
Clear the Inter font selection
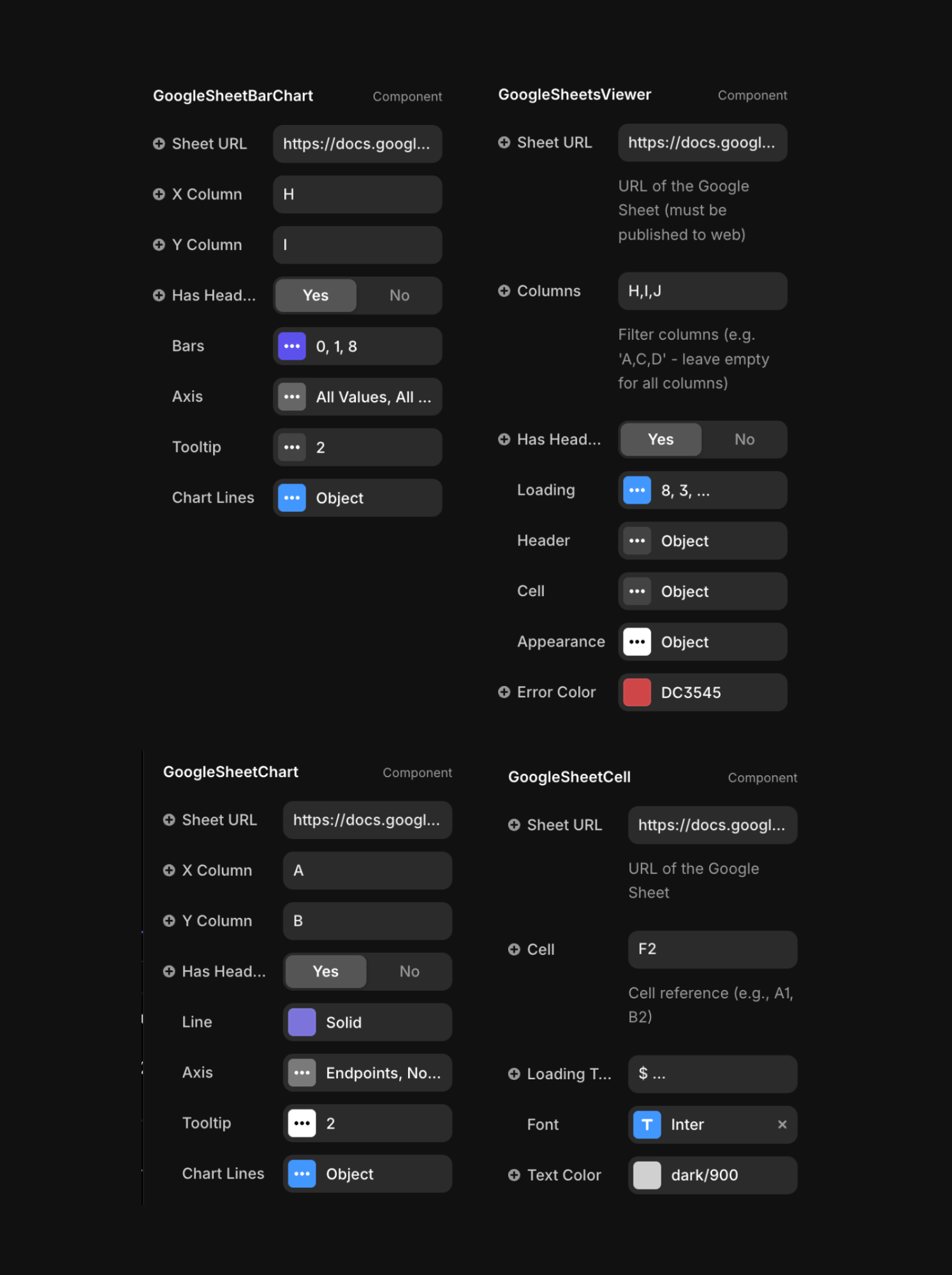pyautogui.click(x=782, y=1125)
